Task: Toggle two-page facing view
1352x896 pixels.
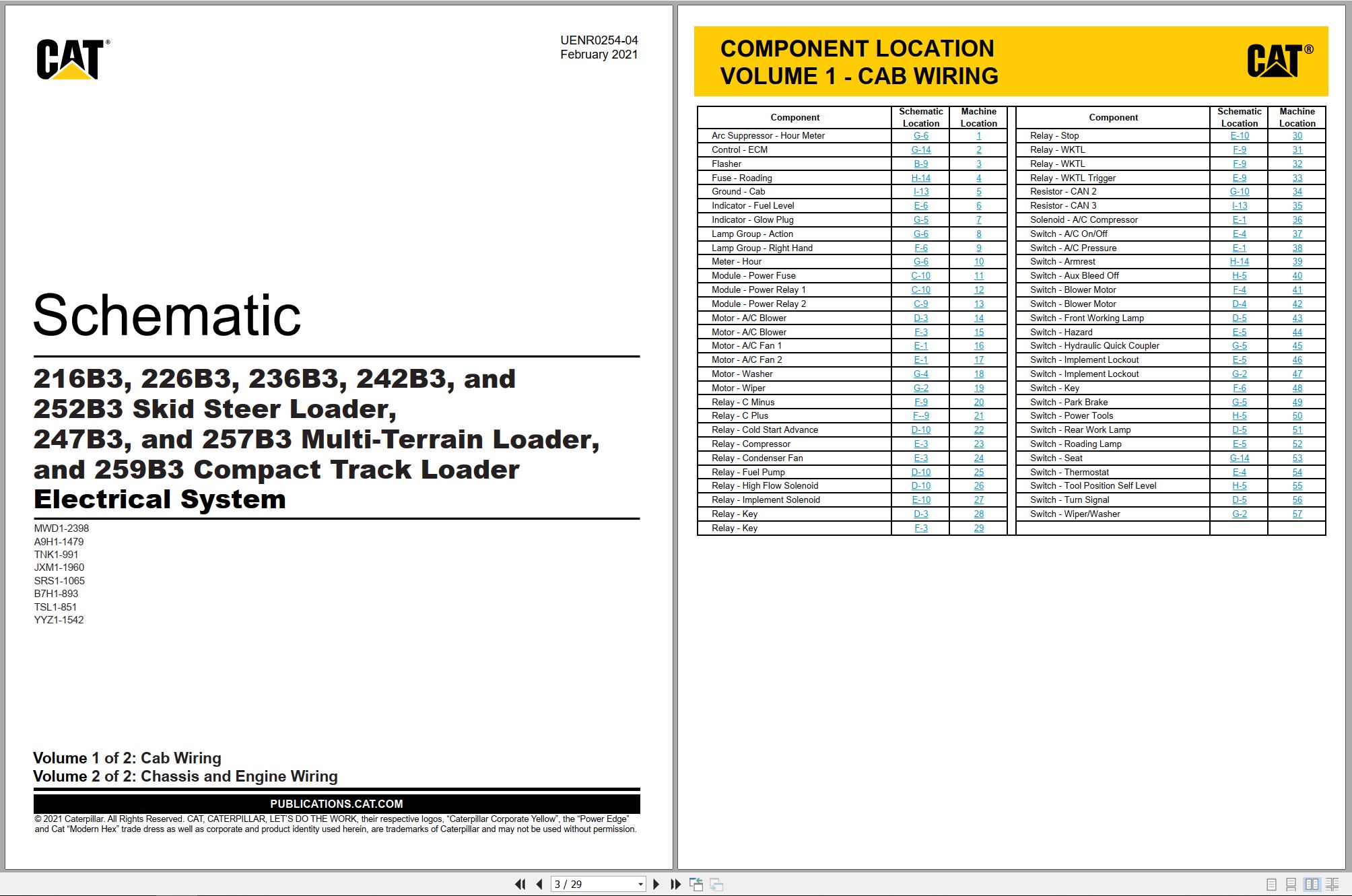Action: click(1312, 885)
